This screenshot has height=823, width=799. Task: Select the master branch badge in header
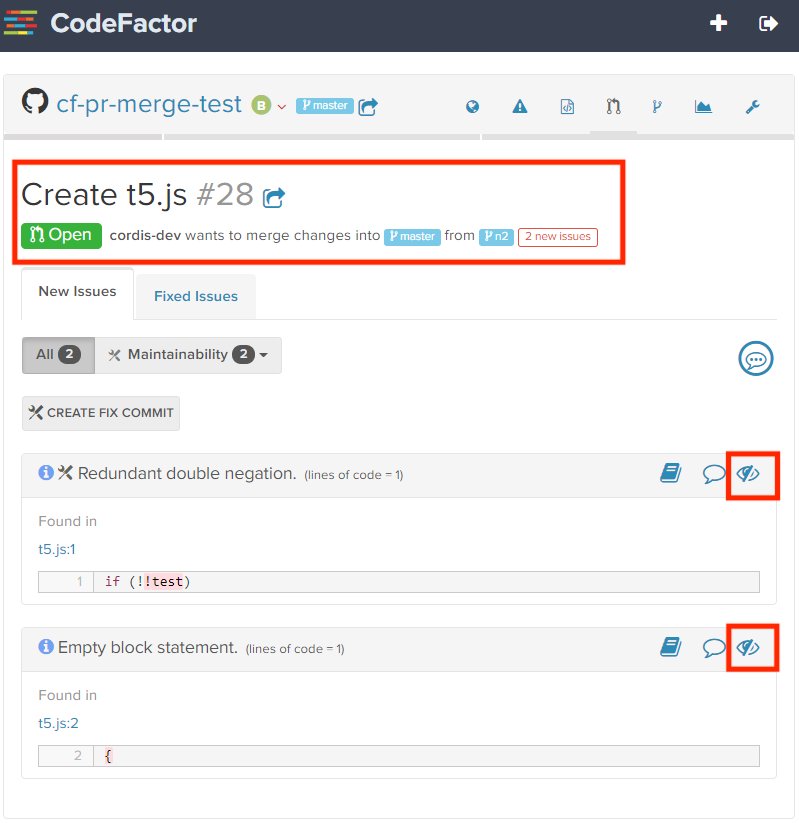click(x=325, y=105)
